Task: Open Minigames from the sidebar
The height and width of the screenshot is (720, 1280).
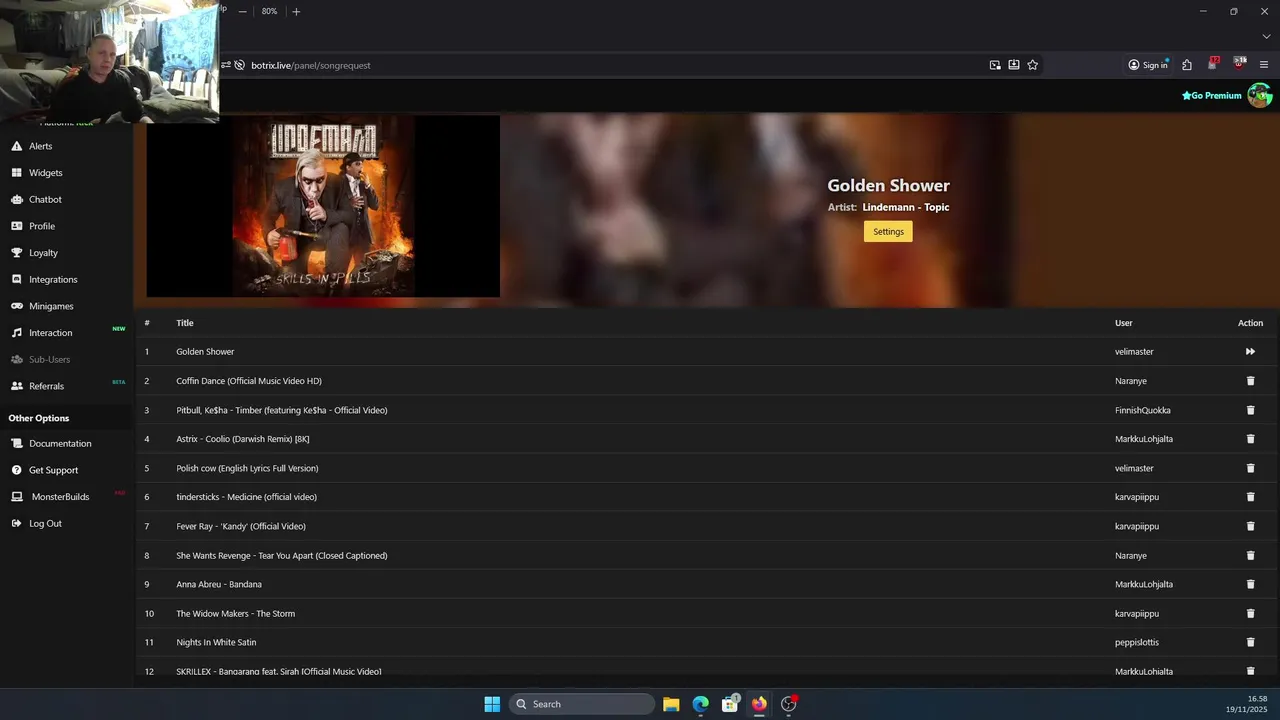Action: coord(50,306)
